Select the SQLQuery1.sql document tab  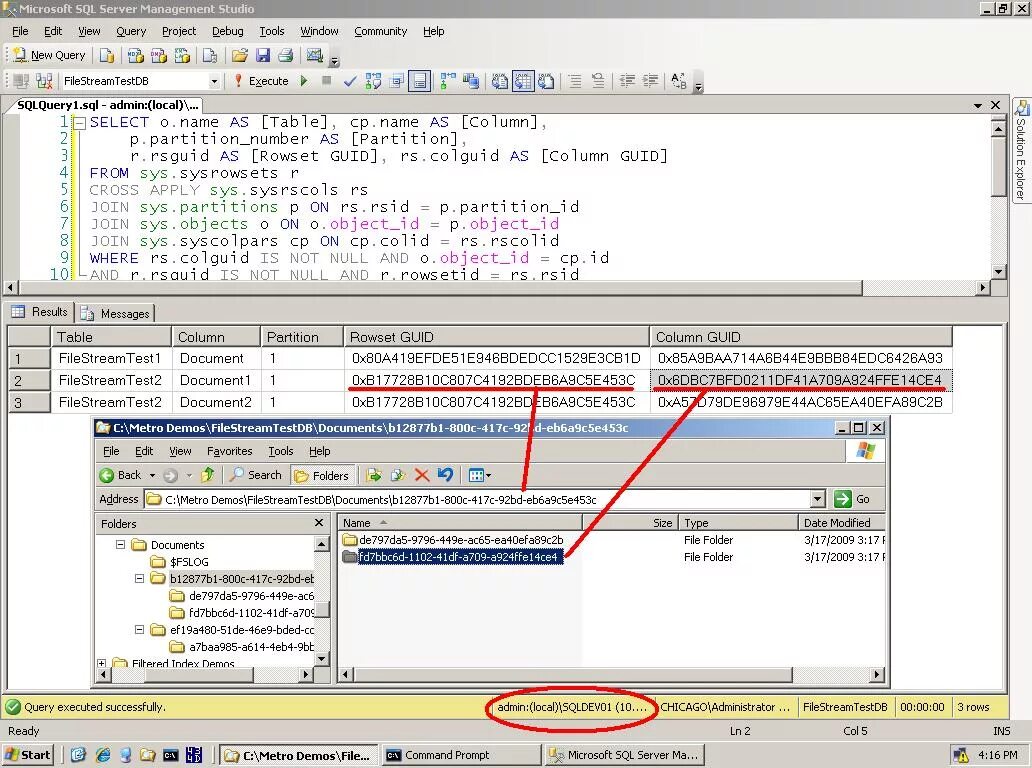point(105,105)
